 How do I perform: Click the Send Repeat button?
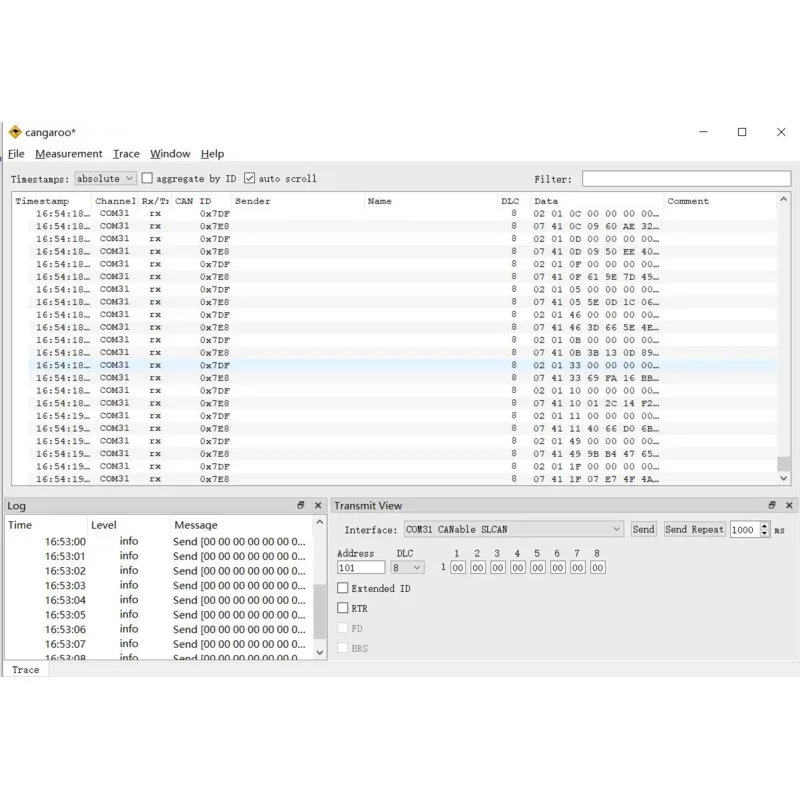694,529
